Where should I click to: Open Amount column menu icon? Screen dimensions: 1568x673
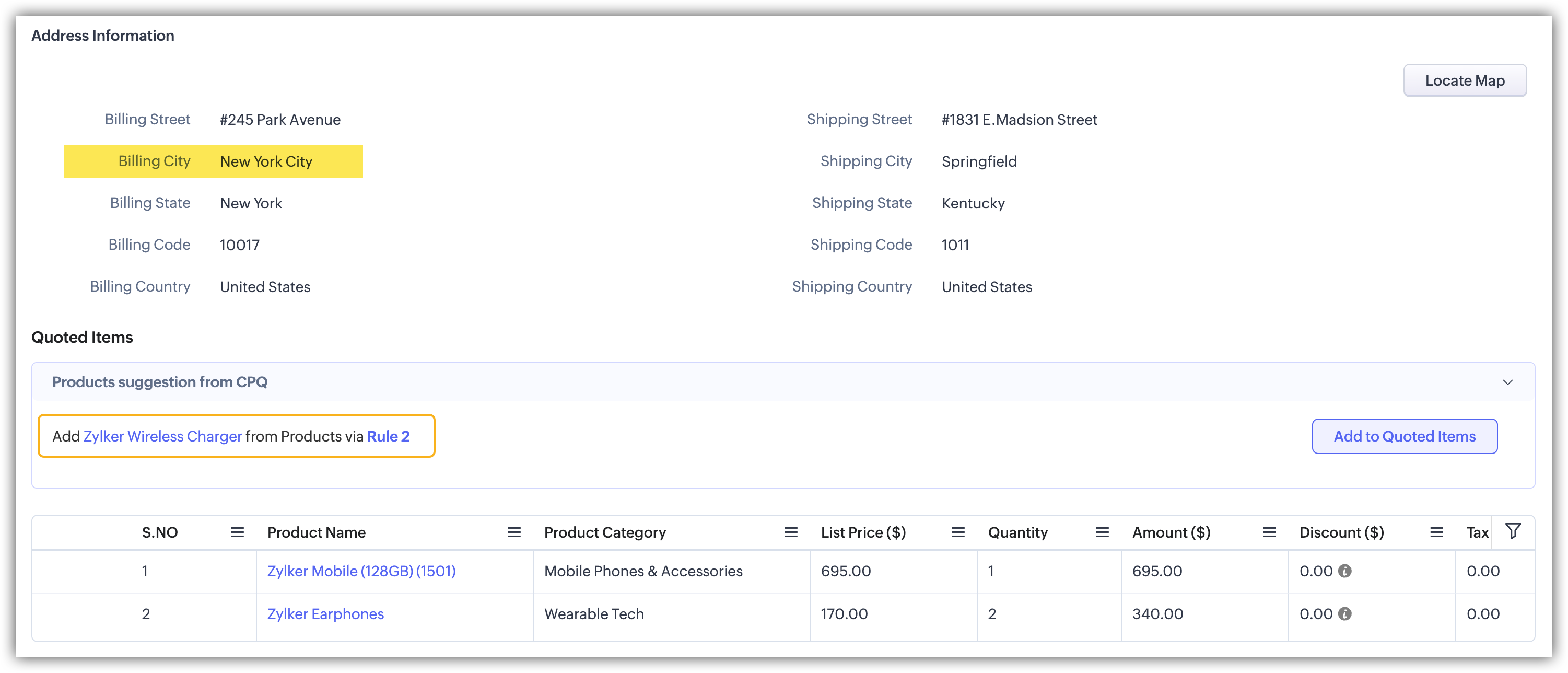click(1269, 532)
